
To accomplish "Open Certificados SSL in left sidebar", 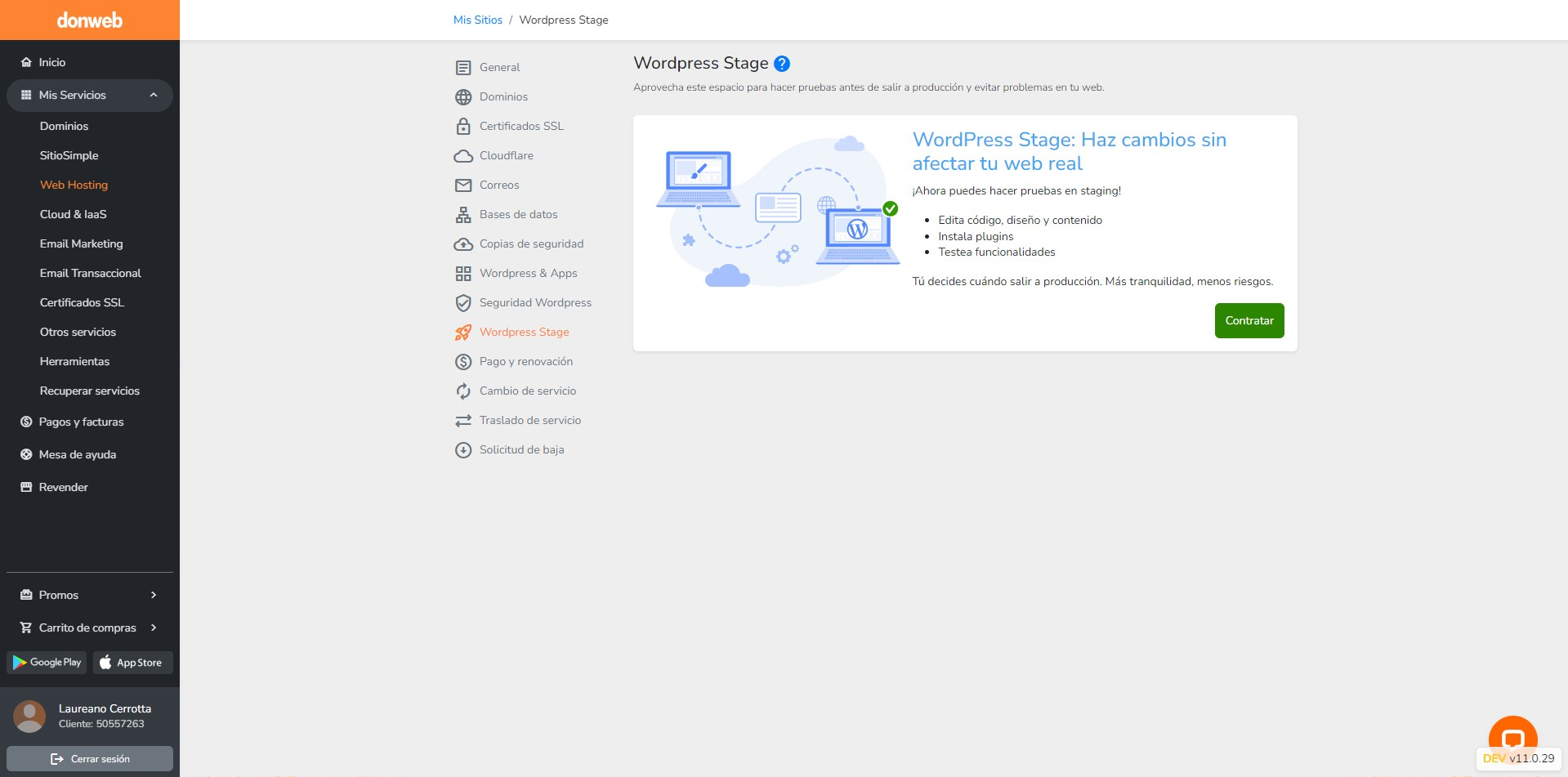I will tap(82, 302).
